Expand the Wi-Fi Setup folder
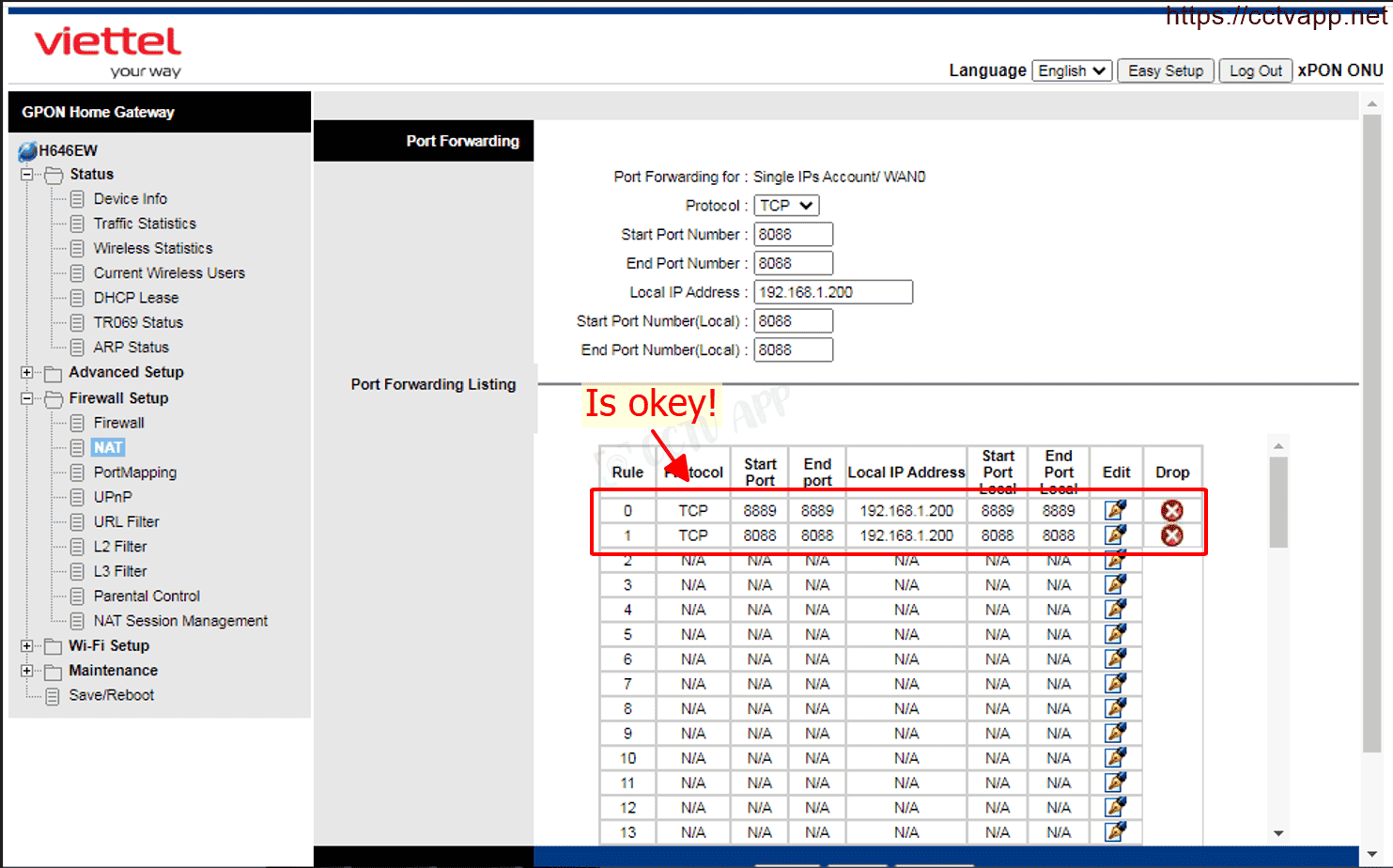 pos(27,646)
